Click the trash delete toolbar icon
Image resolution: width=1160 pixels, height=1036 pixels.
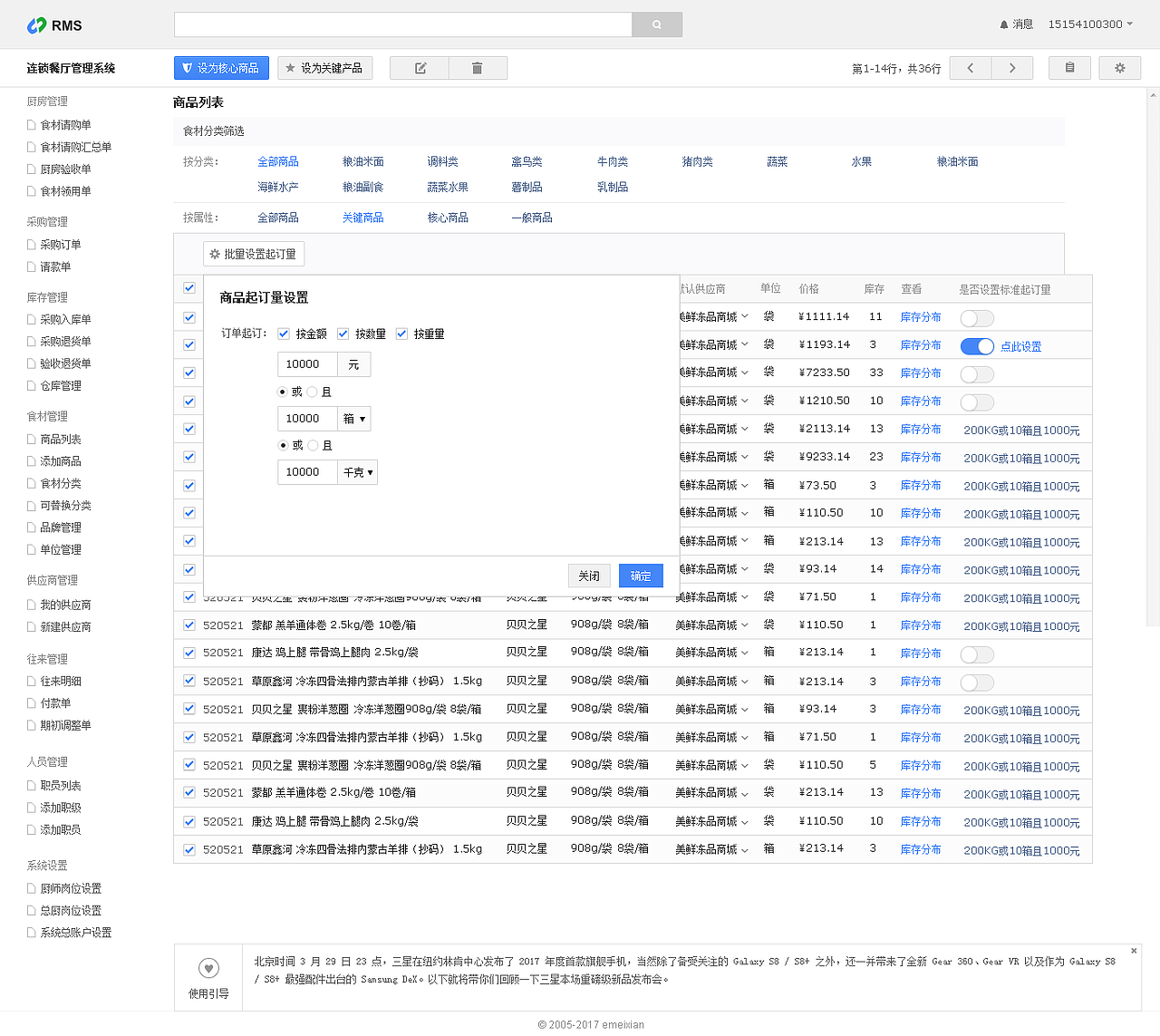478,68
